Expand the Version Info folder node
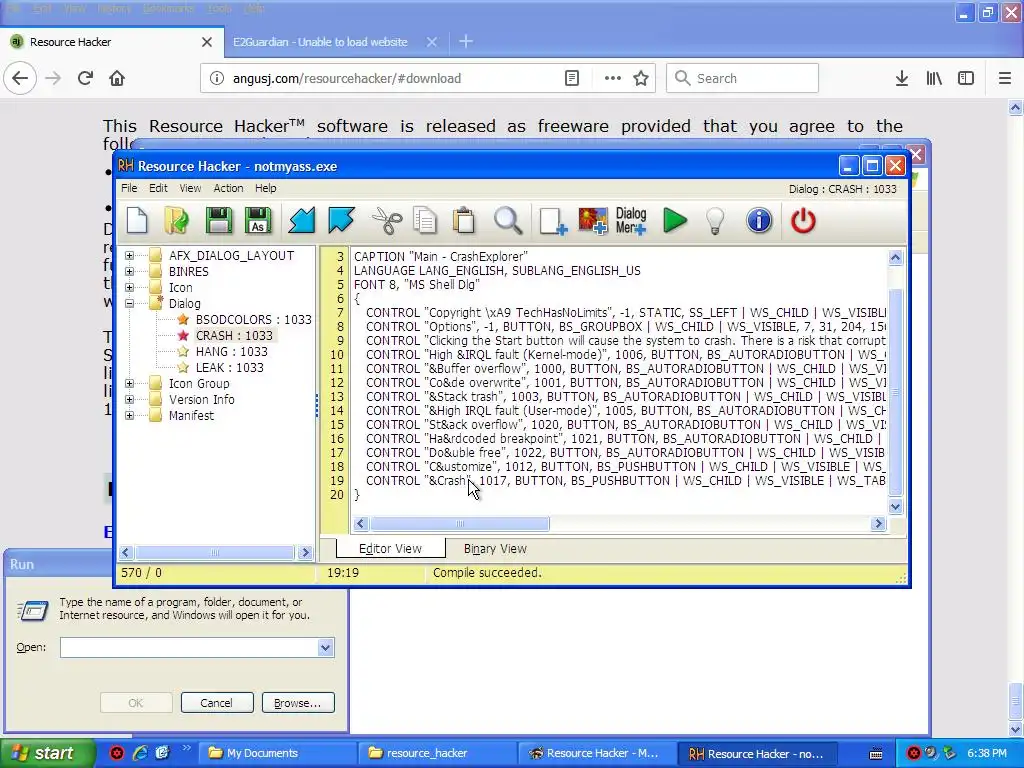This screenshot has width=1024, height=768. click(129, 400)
